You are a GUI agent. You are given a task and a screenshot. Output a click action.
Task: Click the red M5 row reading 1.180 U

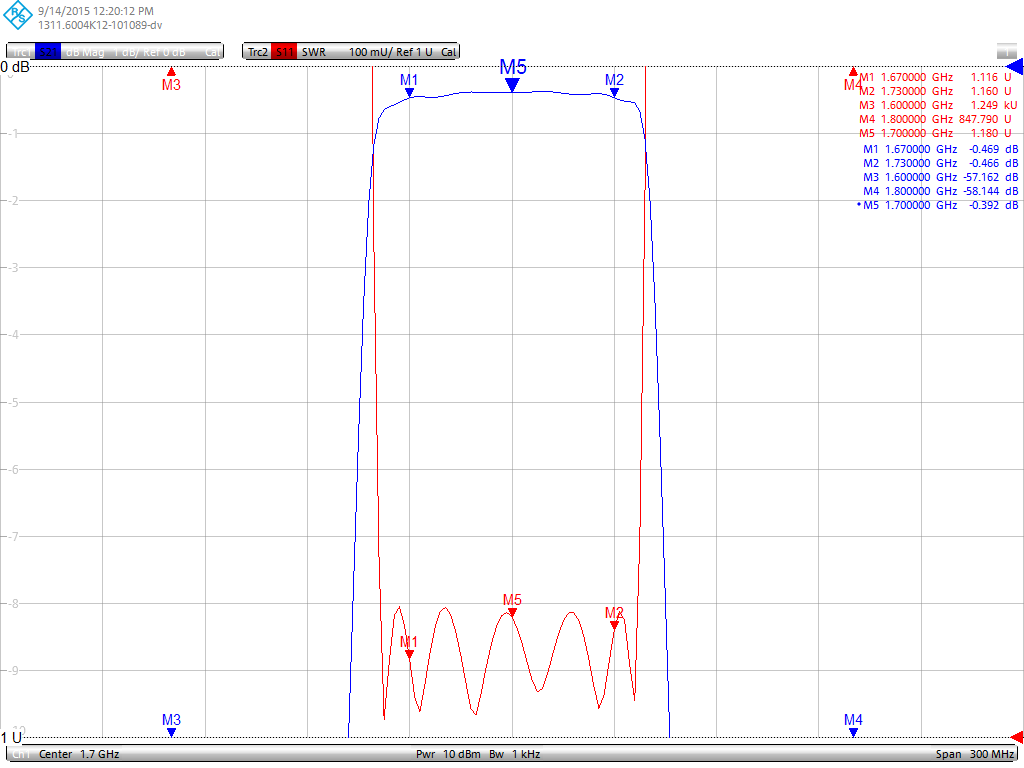point(935,133)
